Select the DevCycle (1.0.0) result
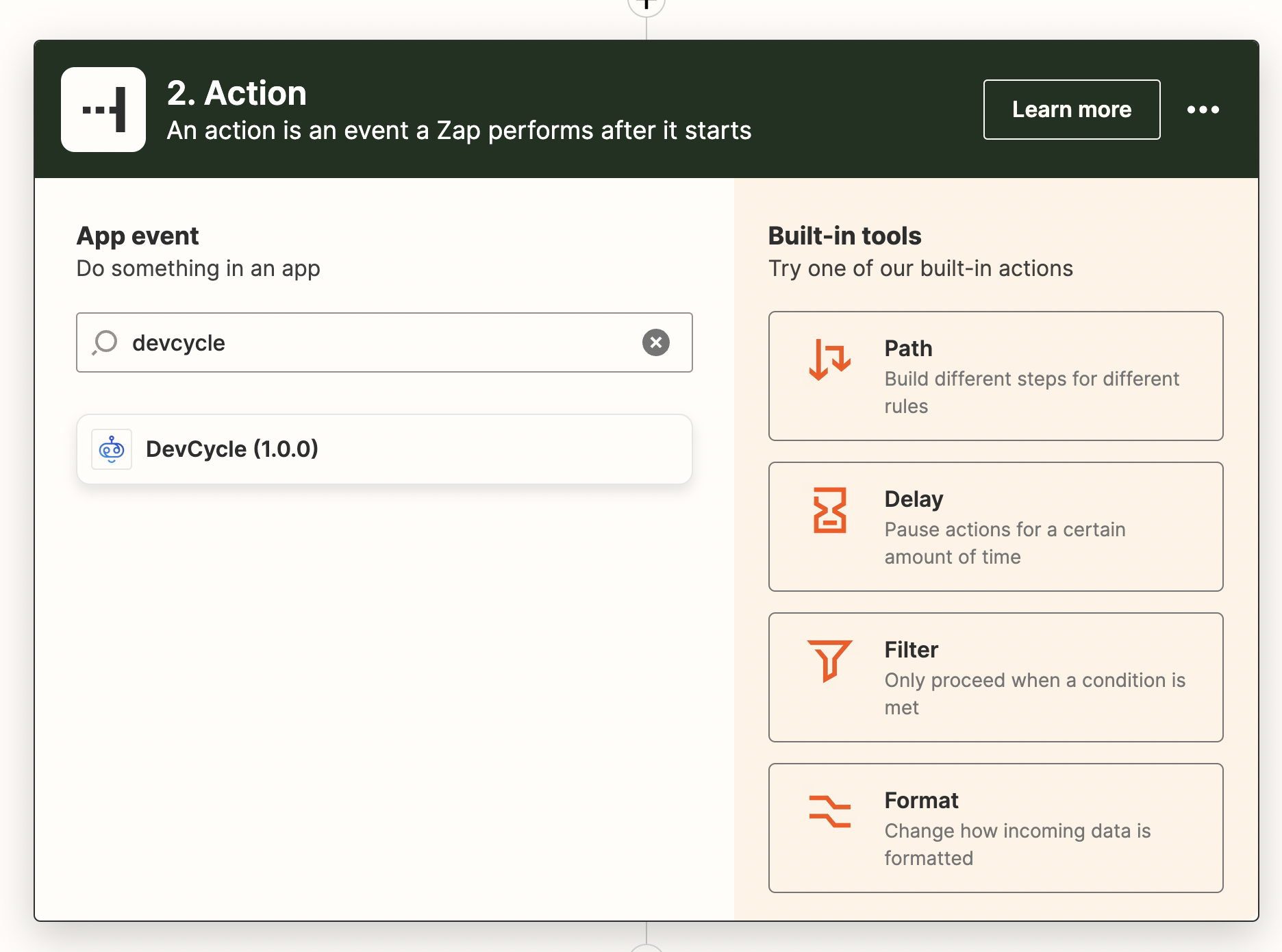Screen dimensions: 1282x952 click(384, 449)
